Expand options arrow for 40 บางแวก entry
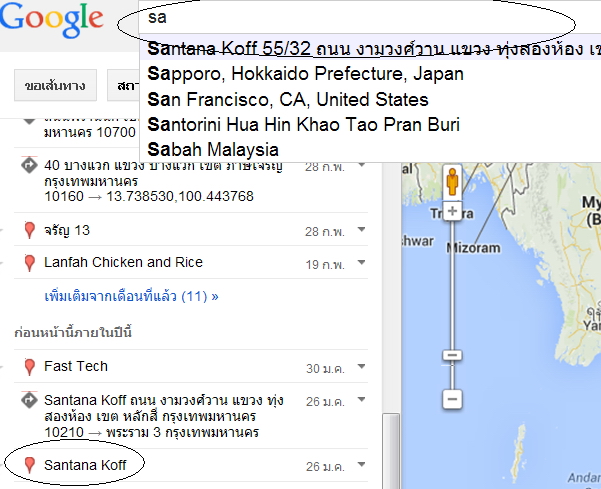The width and height of the screenshot is (601, 489). (361, 164)
